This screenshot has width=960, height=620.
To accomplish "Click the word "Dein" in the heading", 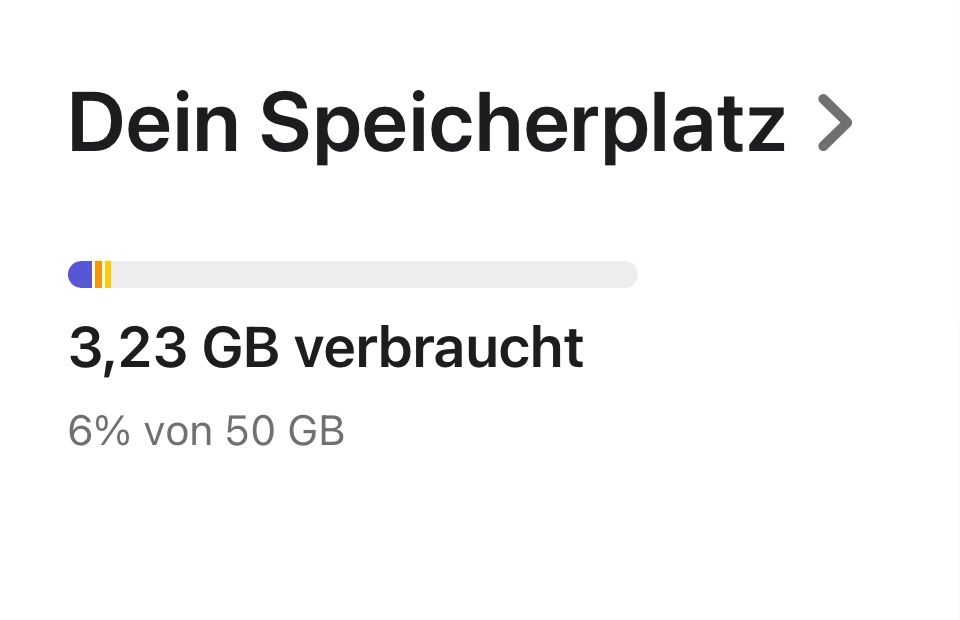I will click(x=154, y=123).
